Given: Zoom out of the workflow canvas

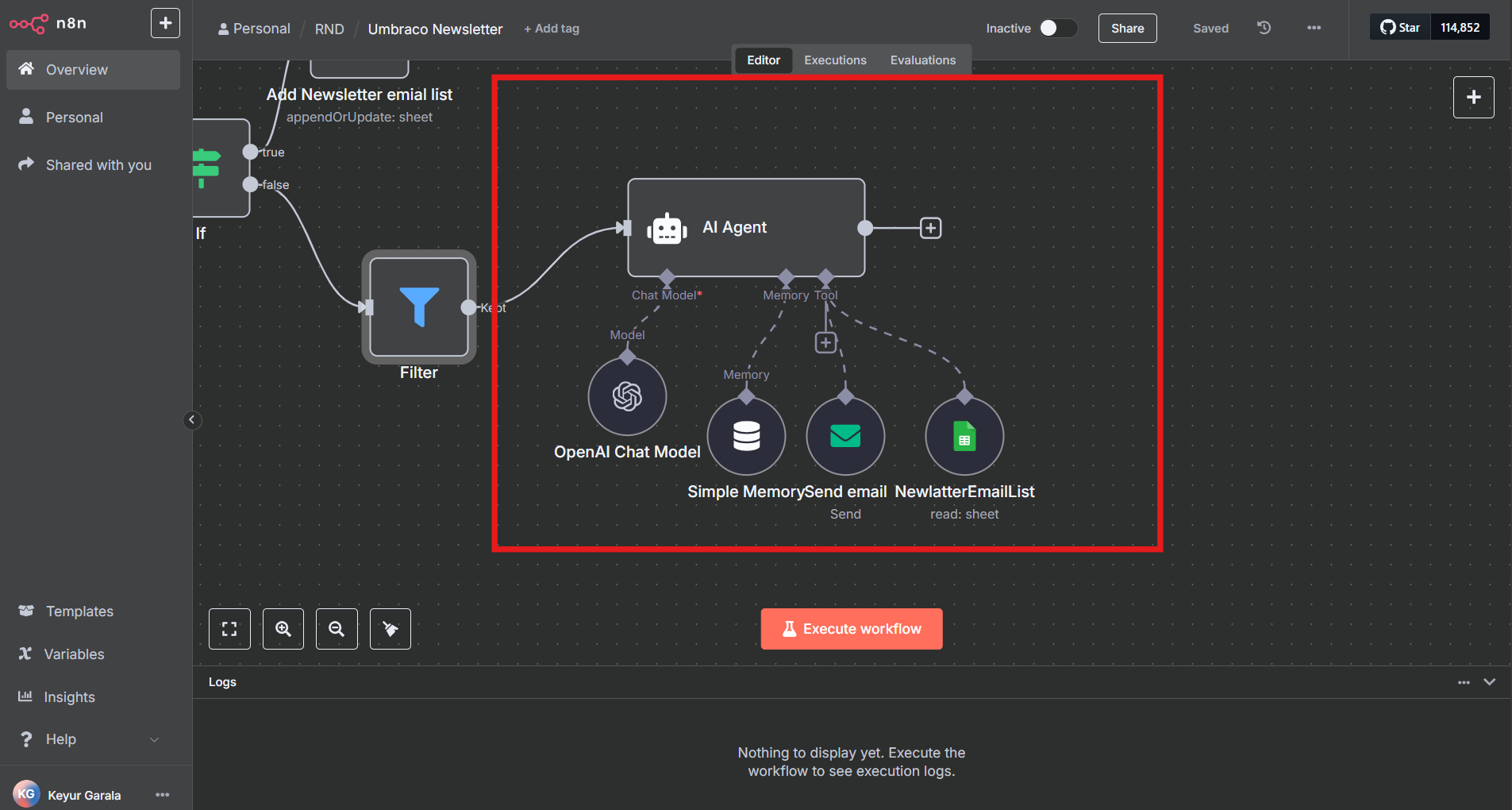Looking at the screenshot, I should [337, 628].
